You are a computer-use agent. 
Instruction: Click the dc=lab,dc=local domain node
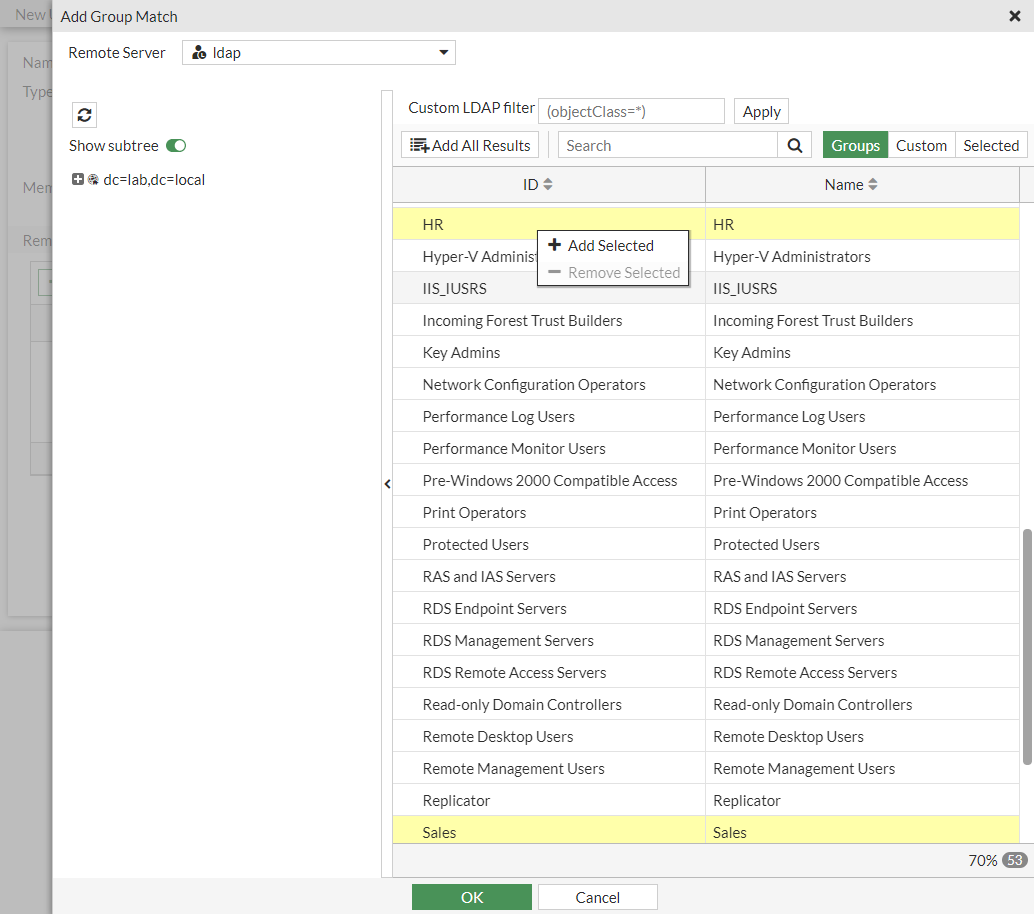[x=154, y=180]
